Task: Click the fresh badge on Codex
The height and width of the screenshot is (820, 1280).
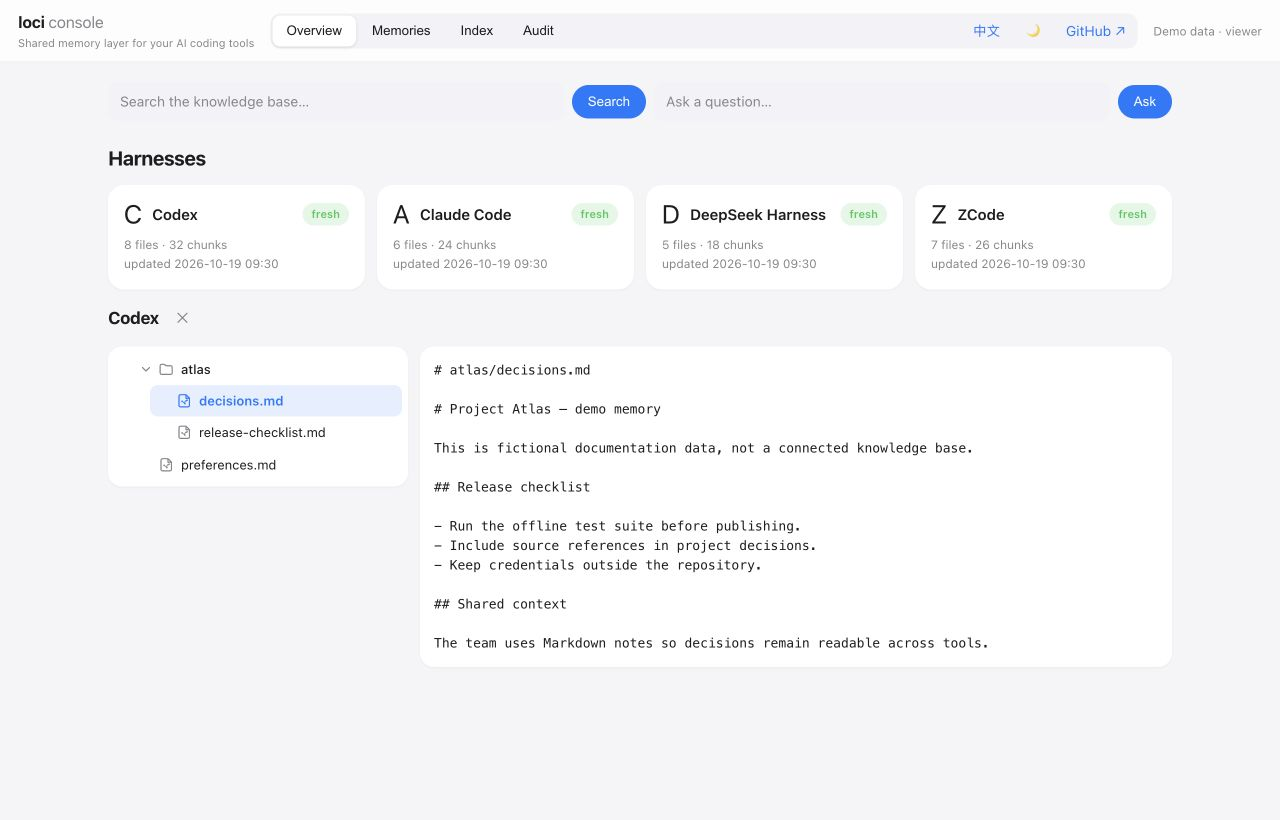Action: coord(325,214)
